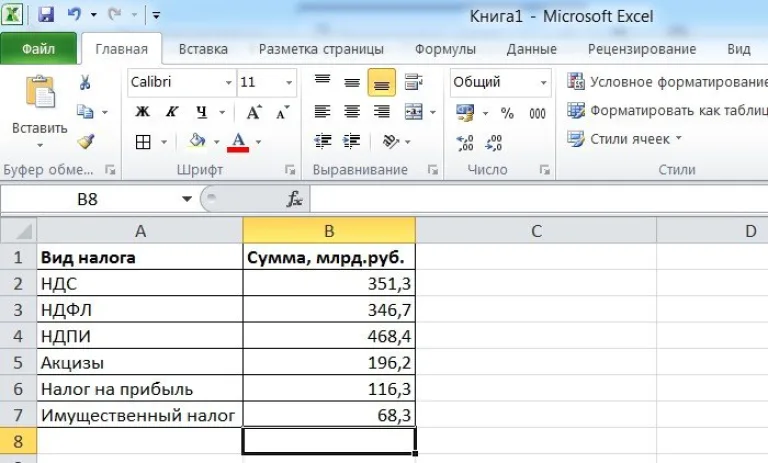
Task: Align cell text to the right
Action: coord(382,112)
